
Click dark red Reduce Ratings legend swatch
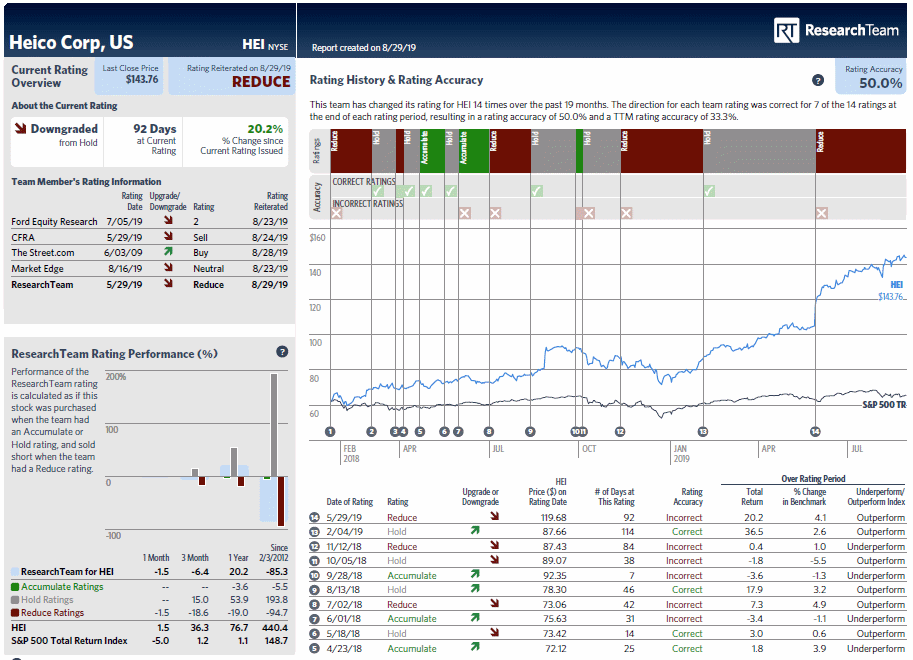coord(15,613)
